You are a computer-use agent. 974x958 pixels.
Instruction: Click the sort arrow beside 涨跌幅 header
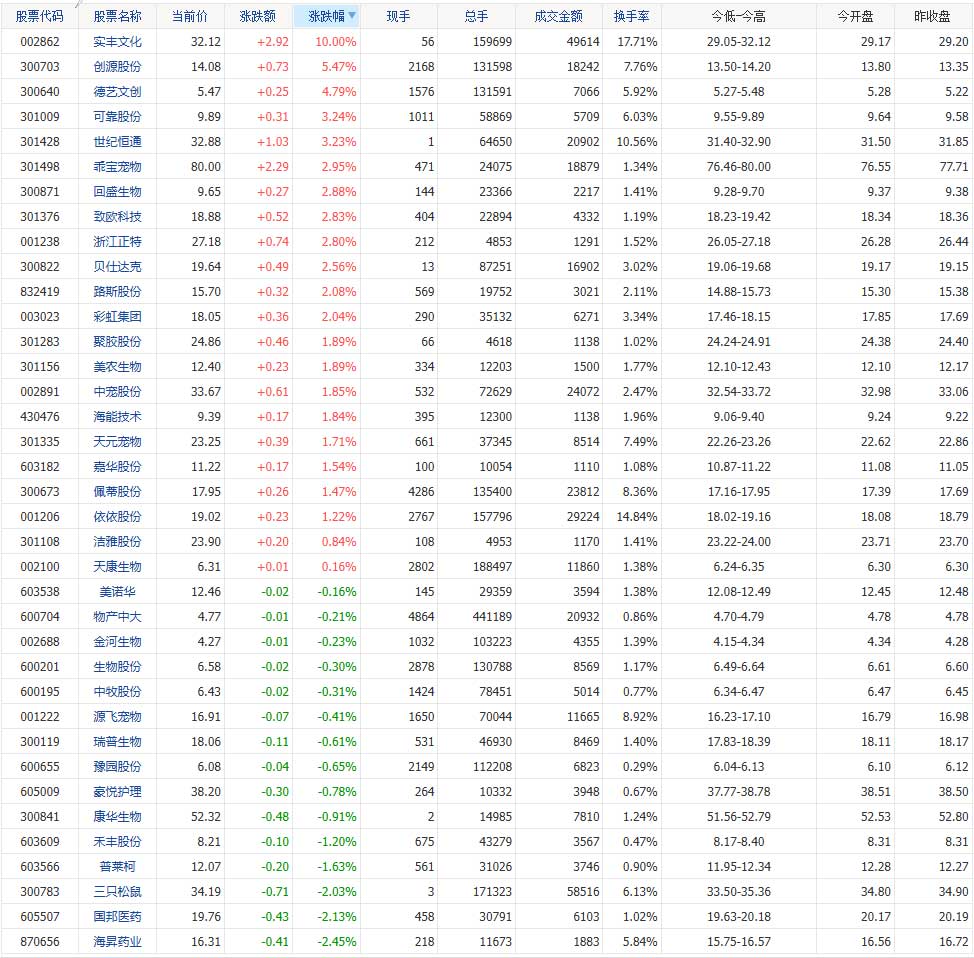coord(351,16)
